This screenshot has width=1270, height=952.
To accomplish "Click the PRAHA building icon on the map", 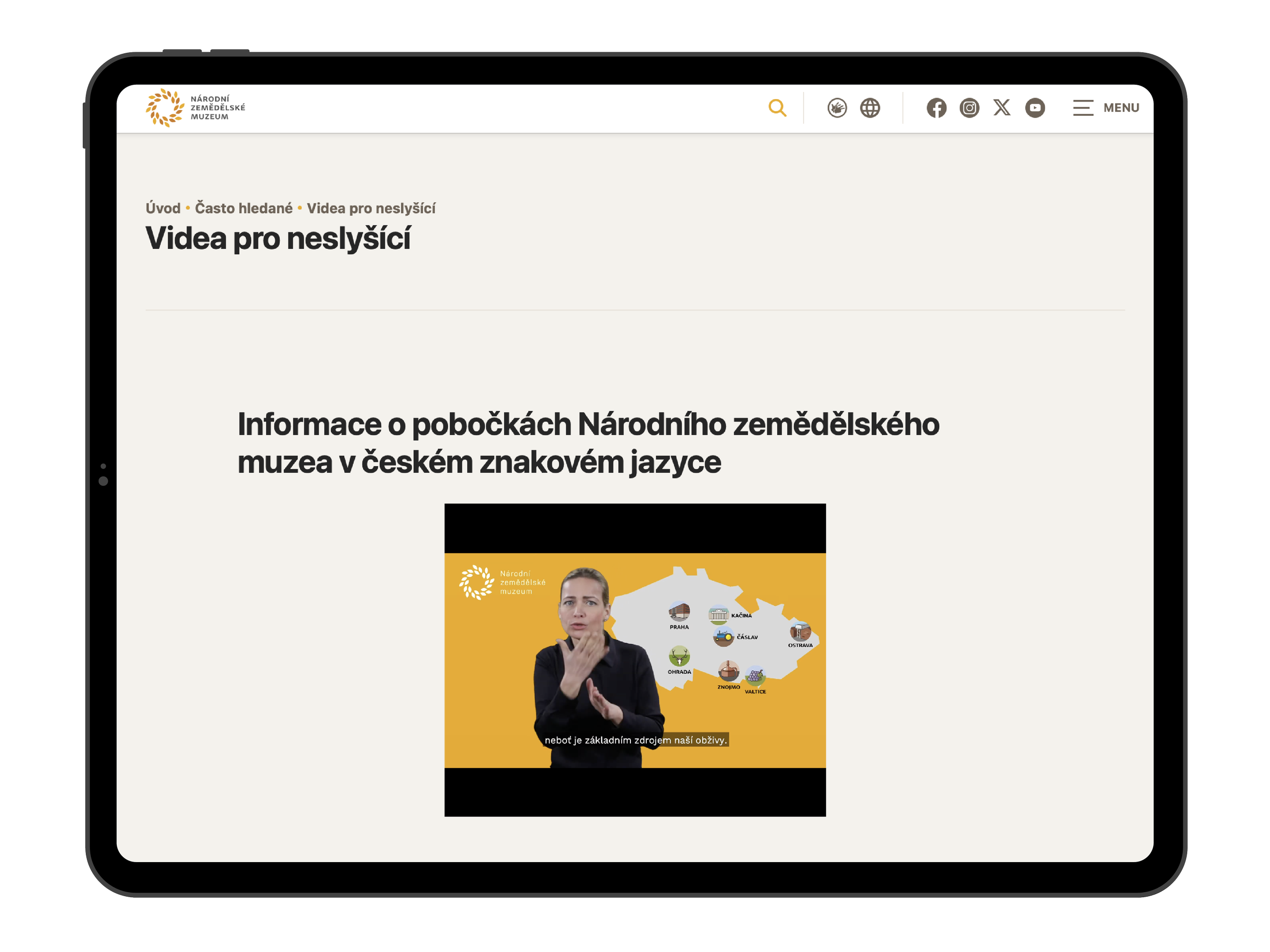I will click(x=680, y=613).
